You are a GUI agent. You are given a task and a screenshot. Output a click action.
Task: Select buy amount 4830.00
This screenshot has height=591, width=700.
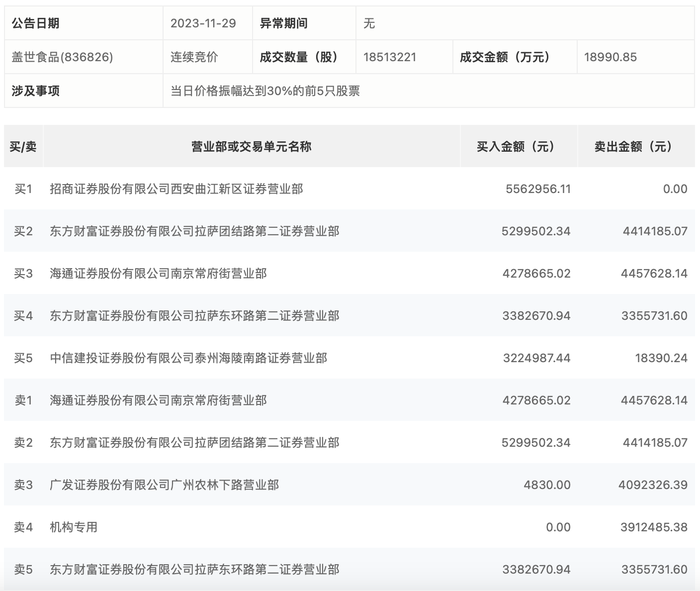[x=547, y=485]
